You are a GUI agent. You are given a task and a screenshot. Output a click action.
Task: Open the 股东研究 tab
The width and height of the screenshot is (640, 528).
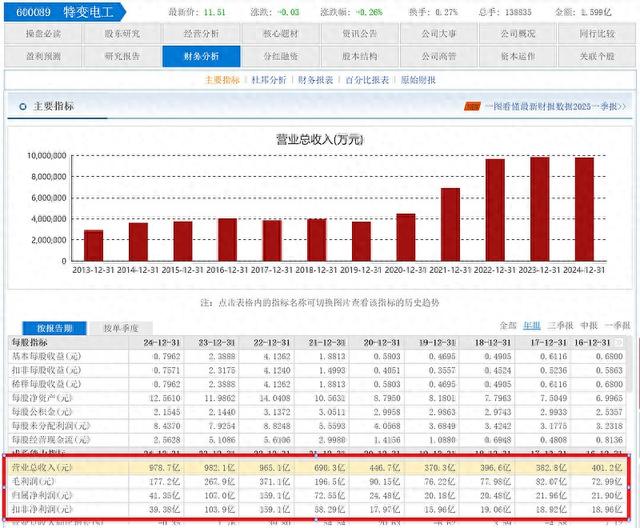pos(122,33)
